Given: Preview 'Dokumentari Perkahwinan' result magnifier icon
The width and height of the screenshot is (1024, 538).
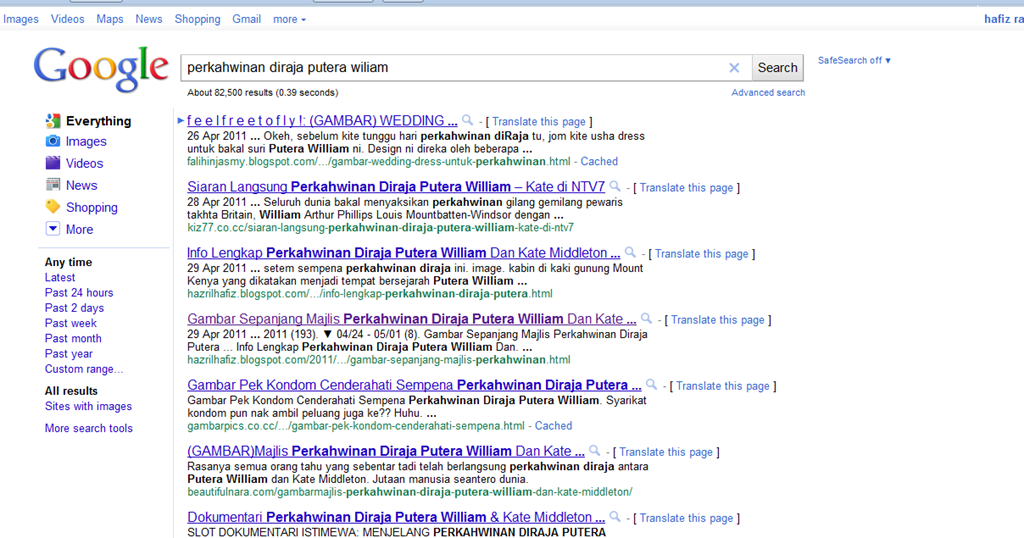Looking at the screenshot, I should [615, 516].
